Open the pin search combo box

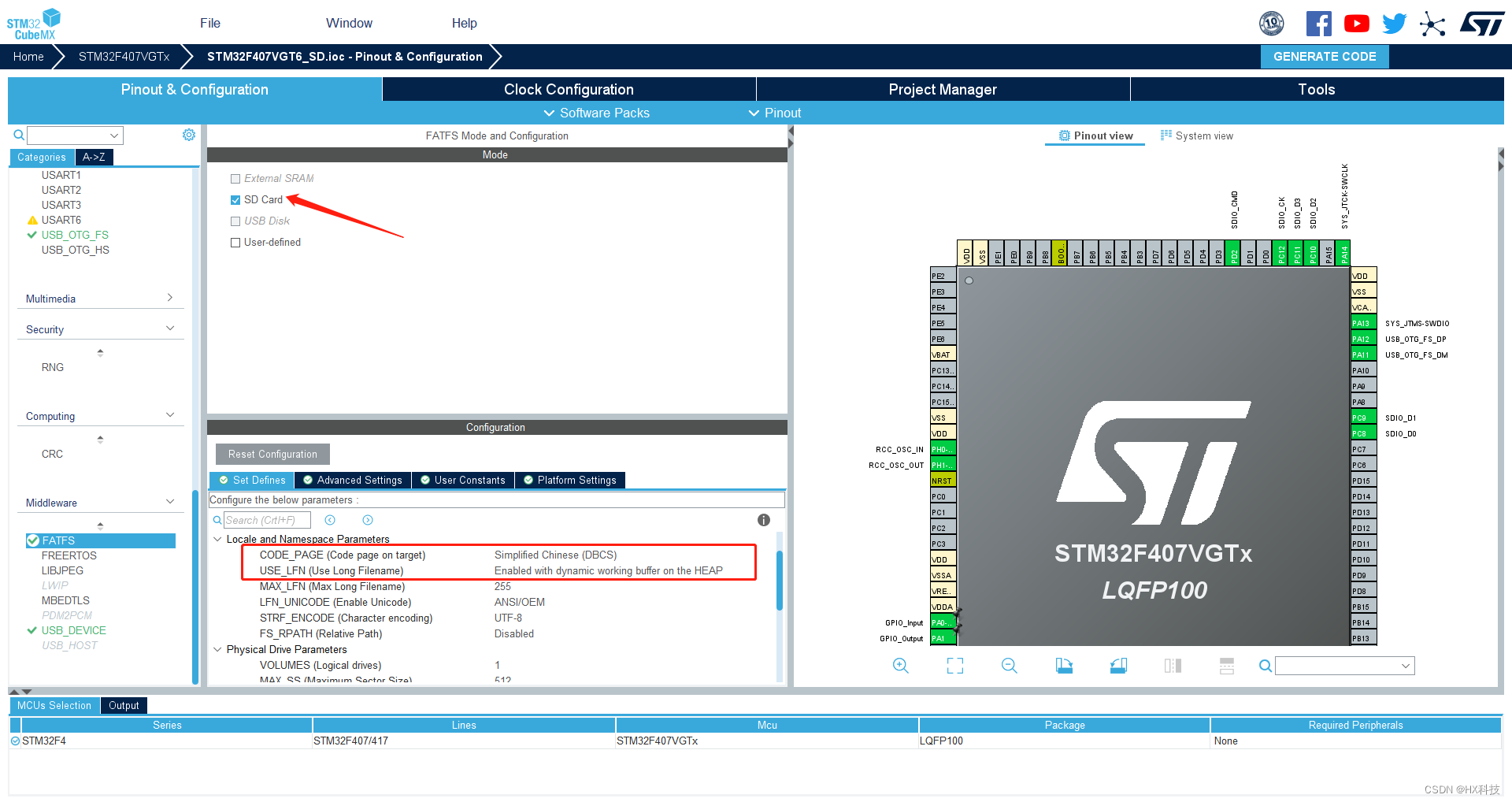tap(1345, 666)
